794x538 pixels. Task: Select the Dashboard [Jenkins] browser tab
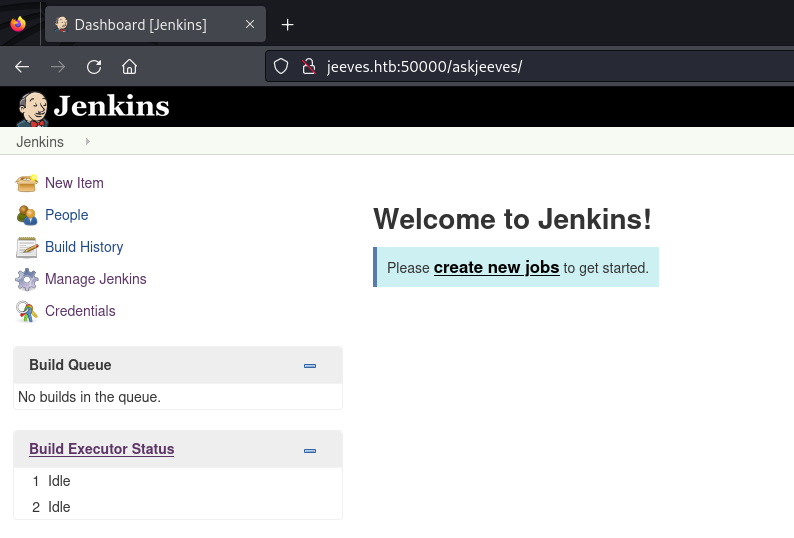155,24
